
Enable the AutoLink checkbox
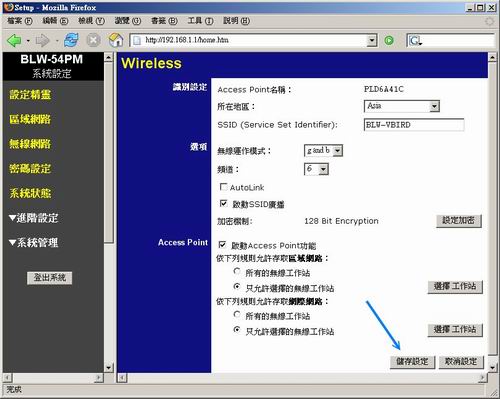click(224, 187)
